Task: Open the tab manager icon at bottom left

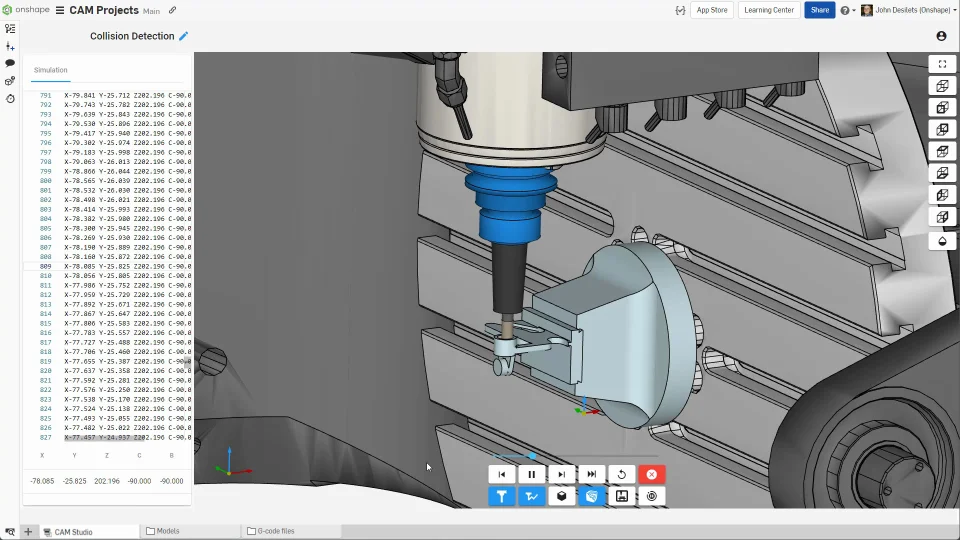Action: (10, 532)
